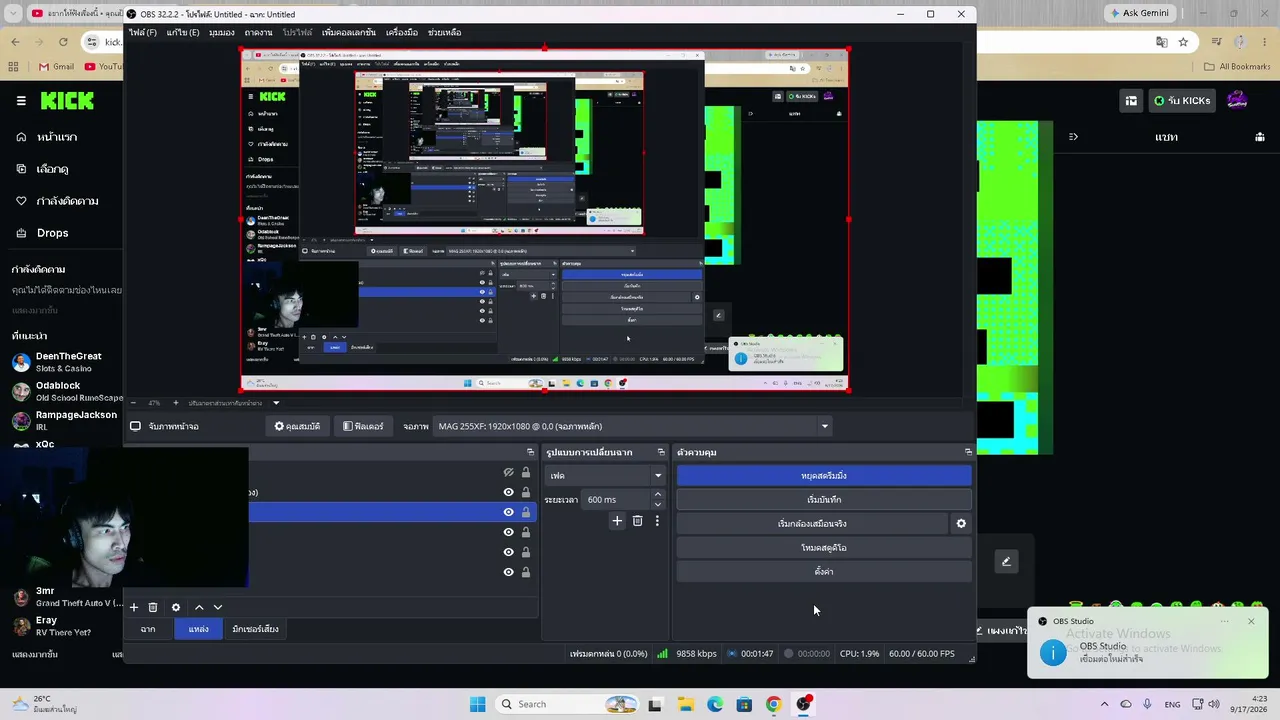Click the เริ่มบันทึก start recording button
Viewport: 1280px width, 720px height.
[x=824, y=499]
